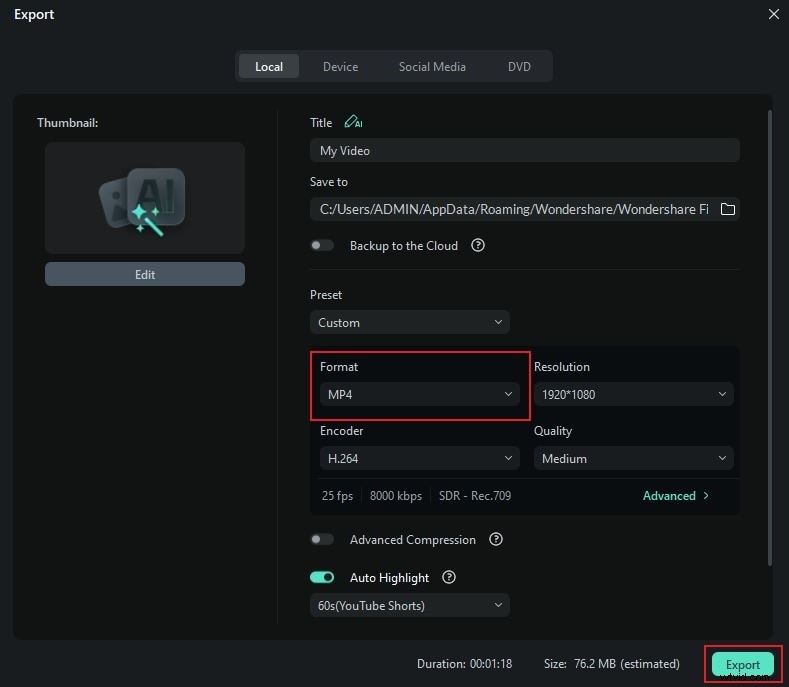
Task: Turn on the Advanced Compression toggle
Action: [x=322, y=539]
